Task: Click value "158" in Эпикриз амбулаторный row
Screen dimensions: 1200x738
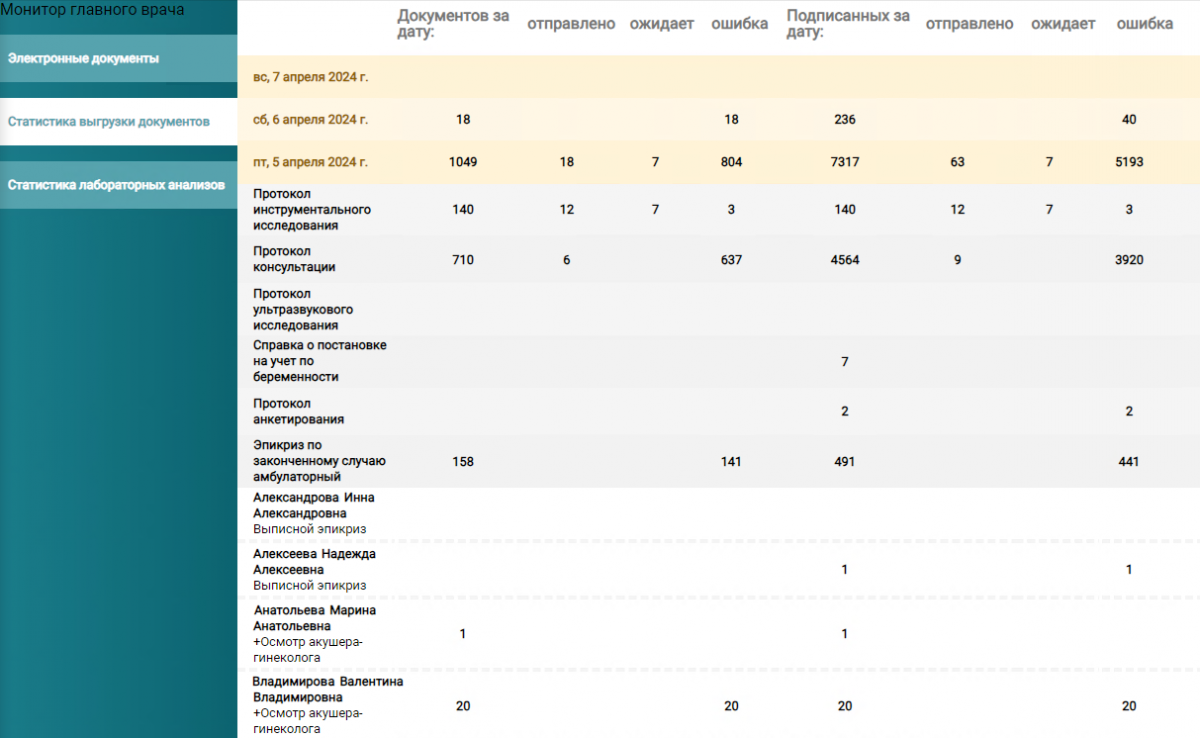Action: (463, 462)
